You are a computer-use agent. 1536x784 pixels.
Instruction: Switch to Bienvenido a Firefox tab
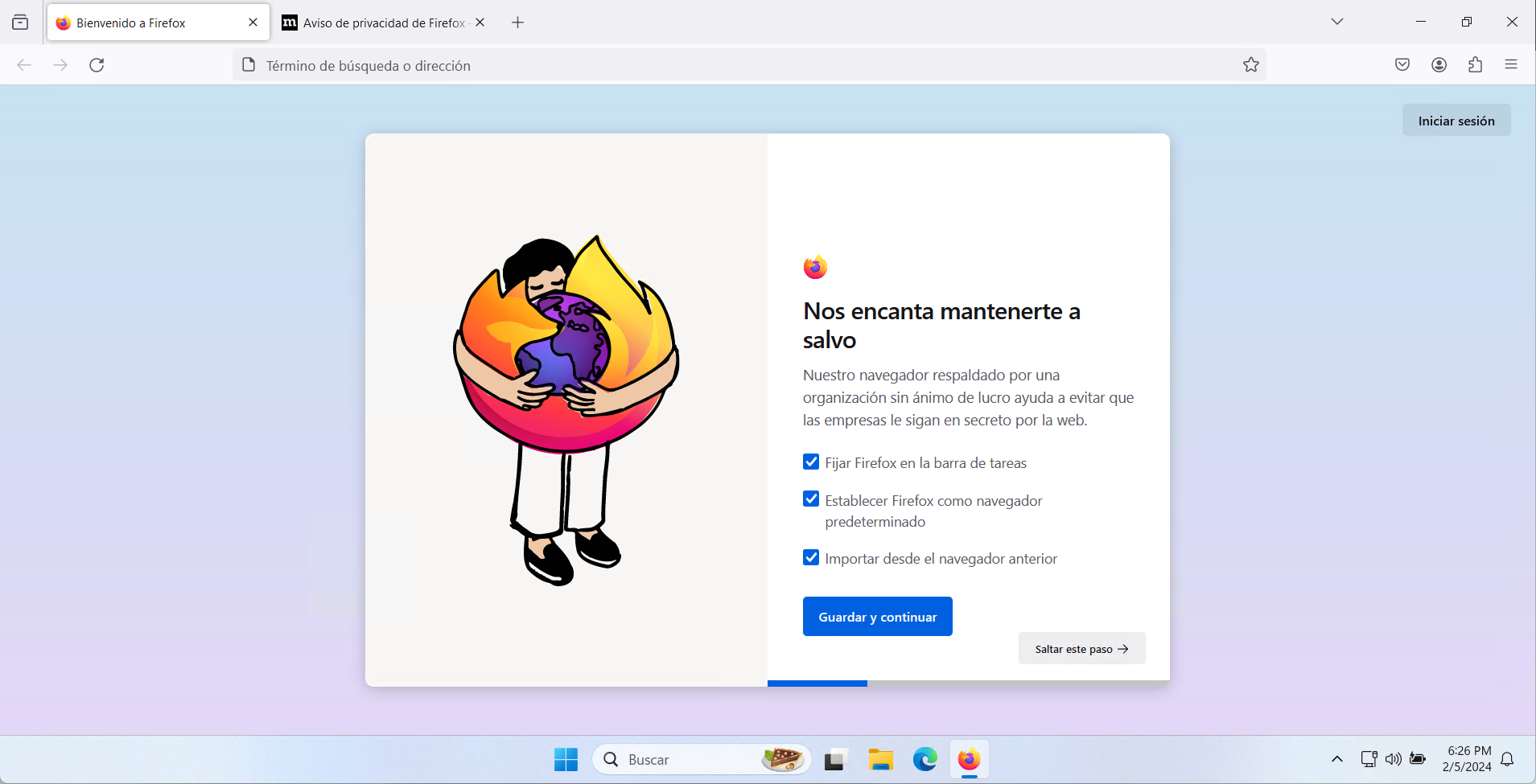coord(157,23)
